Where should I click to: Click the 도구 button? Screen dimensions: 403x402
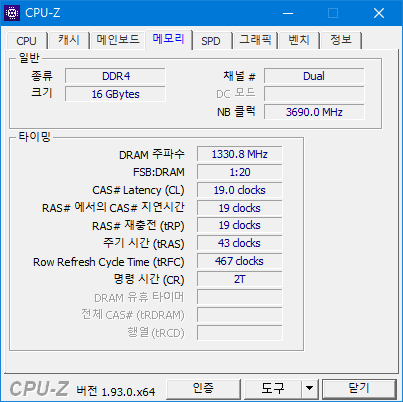point(273,388)
